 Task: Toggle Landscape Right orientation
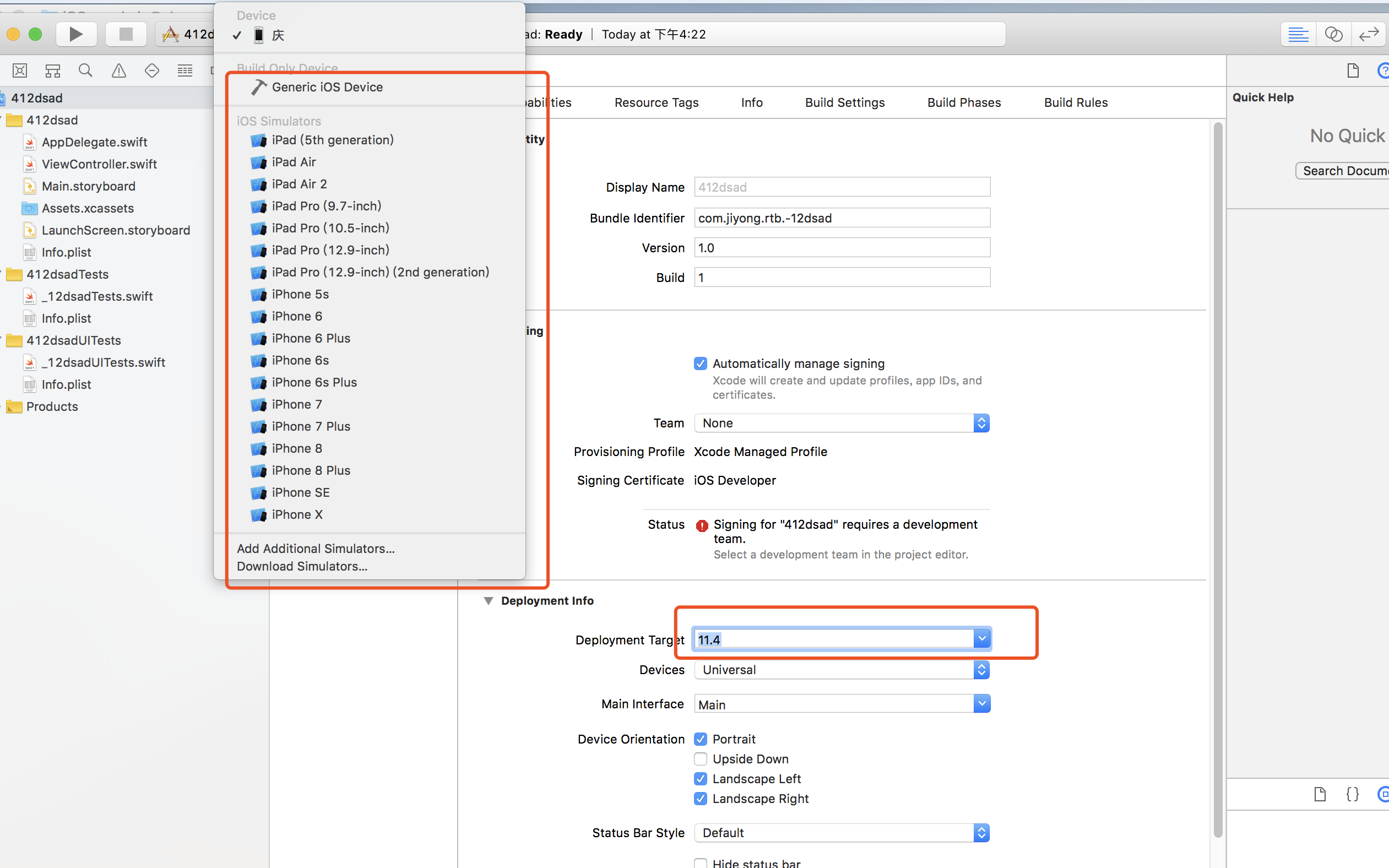tap(700, 799)
